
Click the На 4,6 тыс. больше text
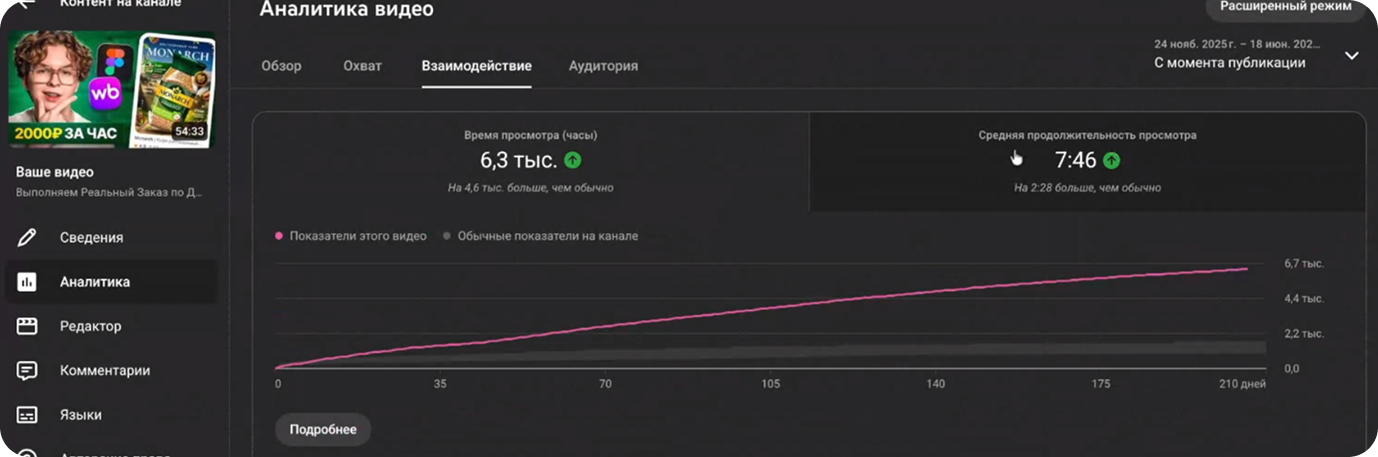click(531, 187)
